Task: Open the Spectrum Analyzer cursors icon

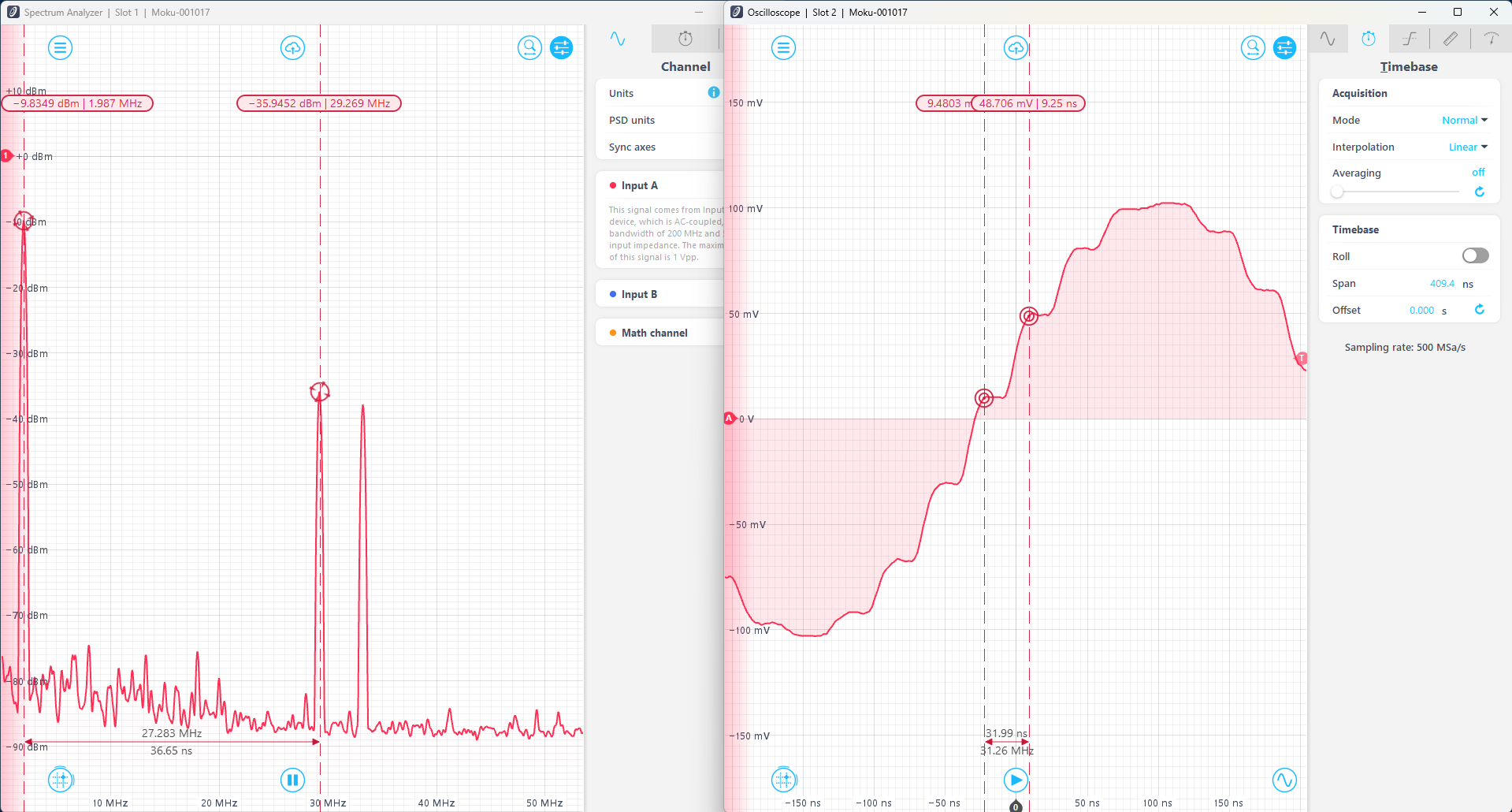Action: click(60, 780)
